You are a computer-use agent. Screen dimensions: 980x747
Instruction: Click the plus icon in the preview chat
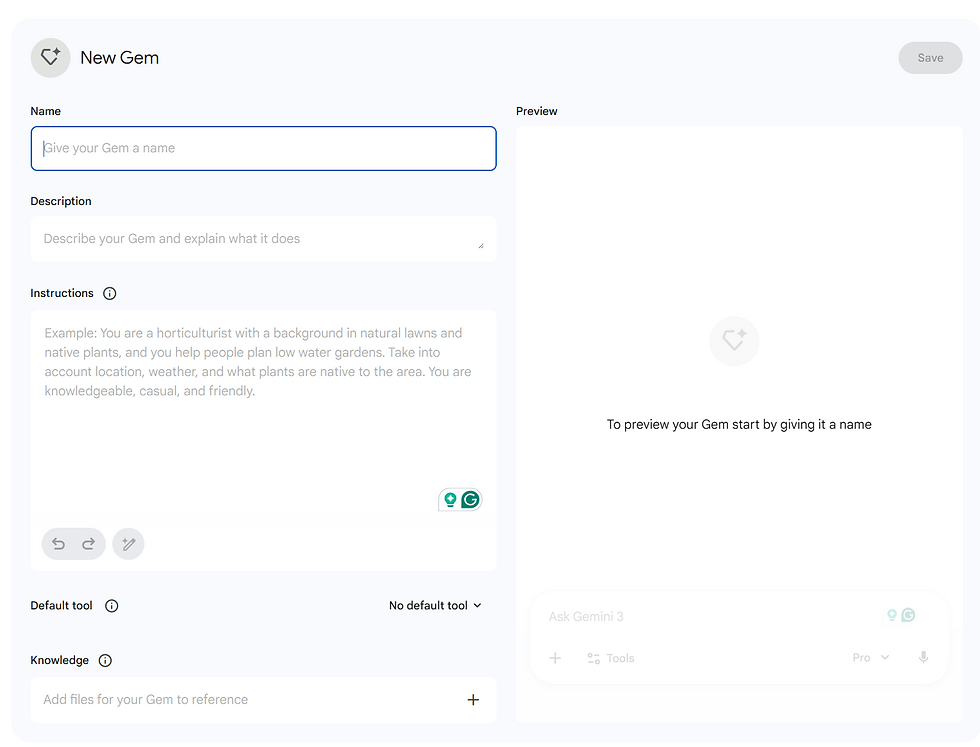pos(556,657)
